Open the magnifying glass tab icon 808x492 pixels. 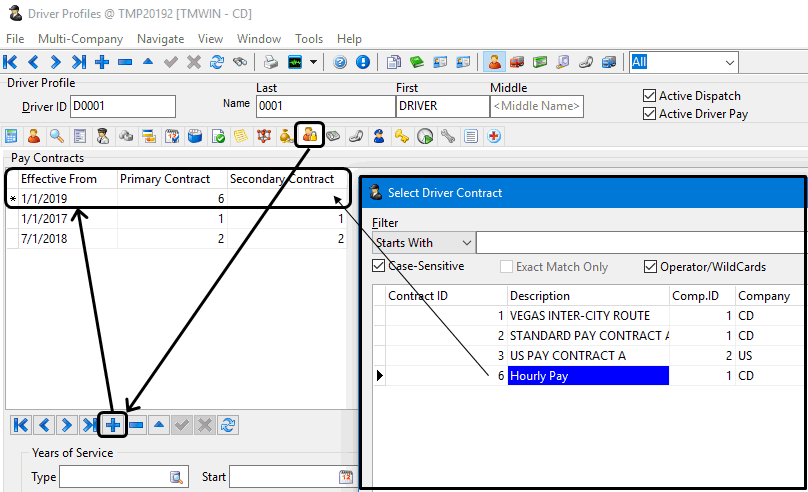point(57,136)
